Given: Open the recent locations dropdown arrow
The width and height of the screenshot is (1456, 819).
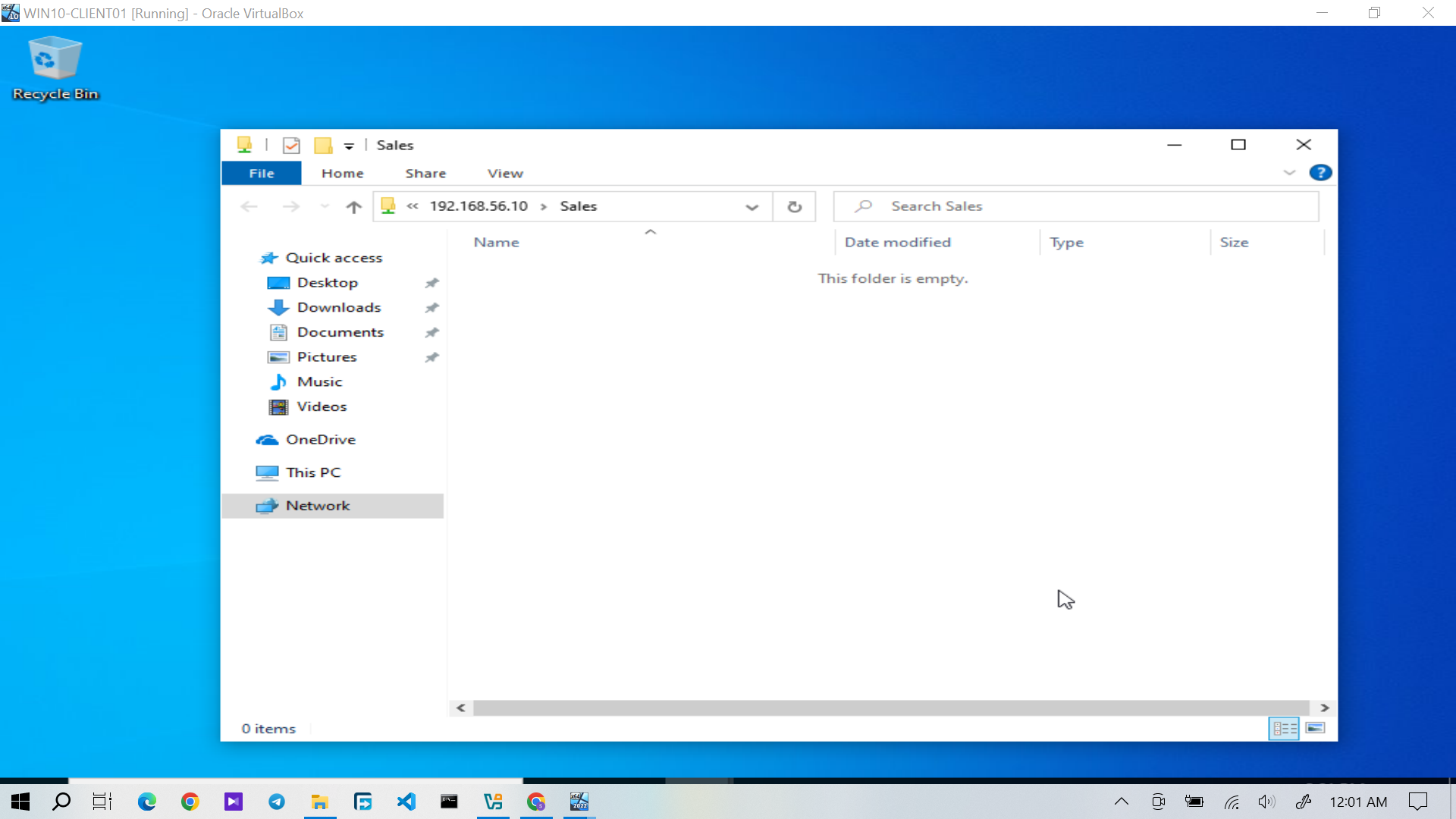Looking at the screenshot, I should pyautogui.click(x=325, y=206).
